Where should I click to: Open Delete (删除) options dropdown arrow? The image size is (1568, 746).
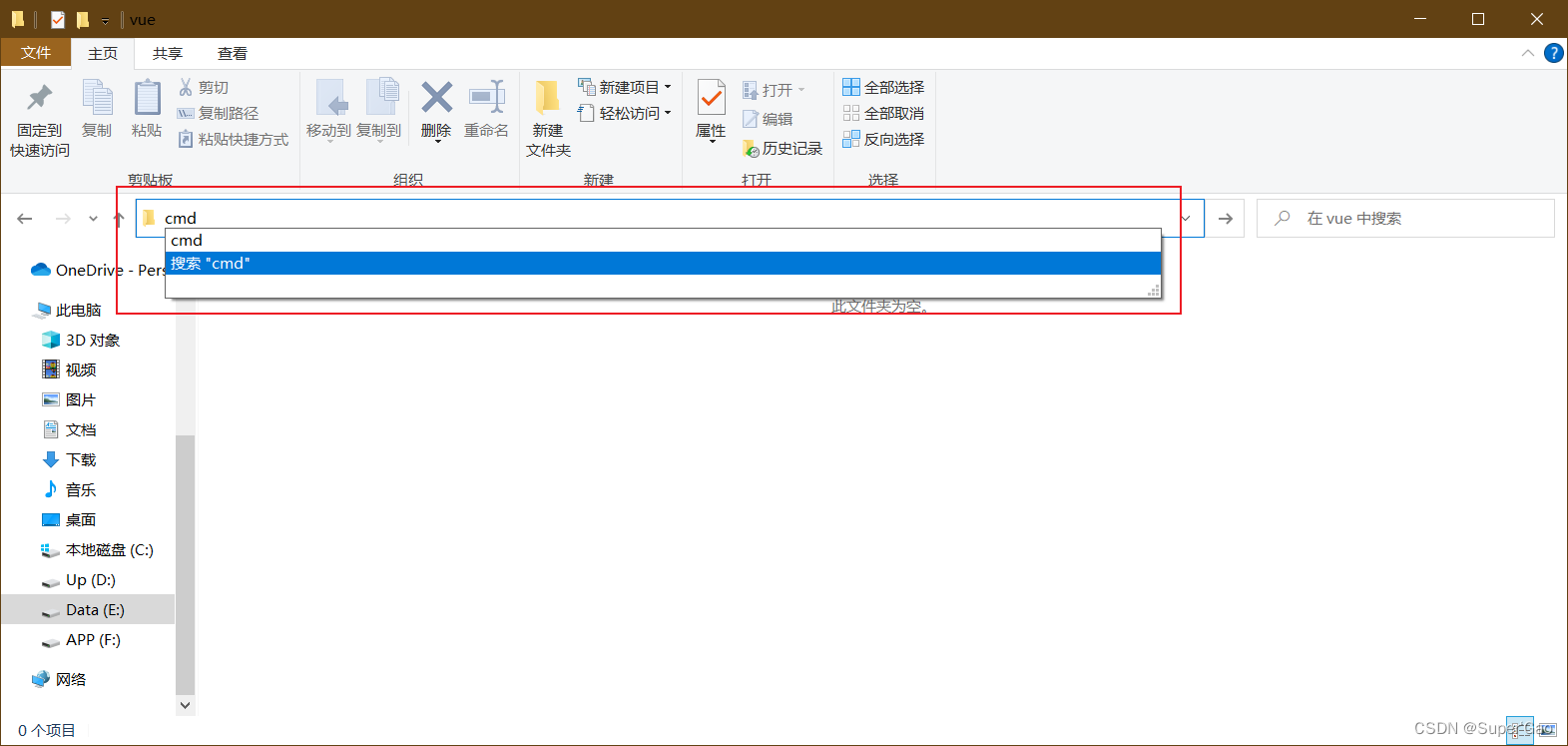(x=437, y=143)
